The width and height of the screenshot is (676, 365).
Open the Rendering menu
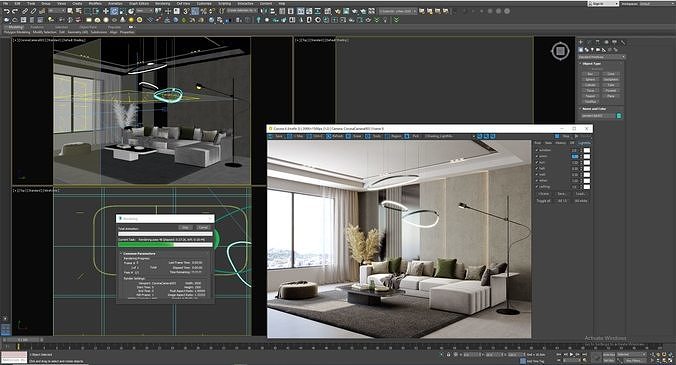163,3
